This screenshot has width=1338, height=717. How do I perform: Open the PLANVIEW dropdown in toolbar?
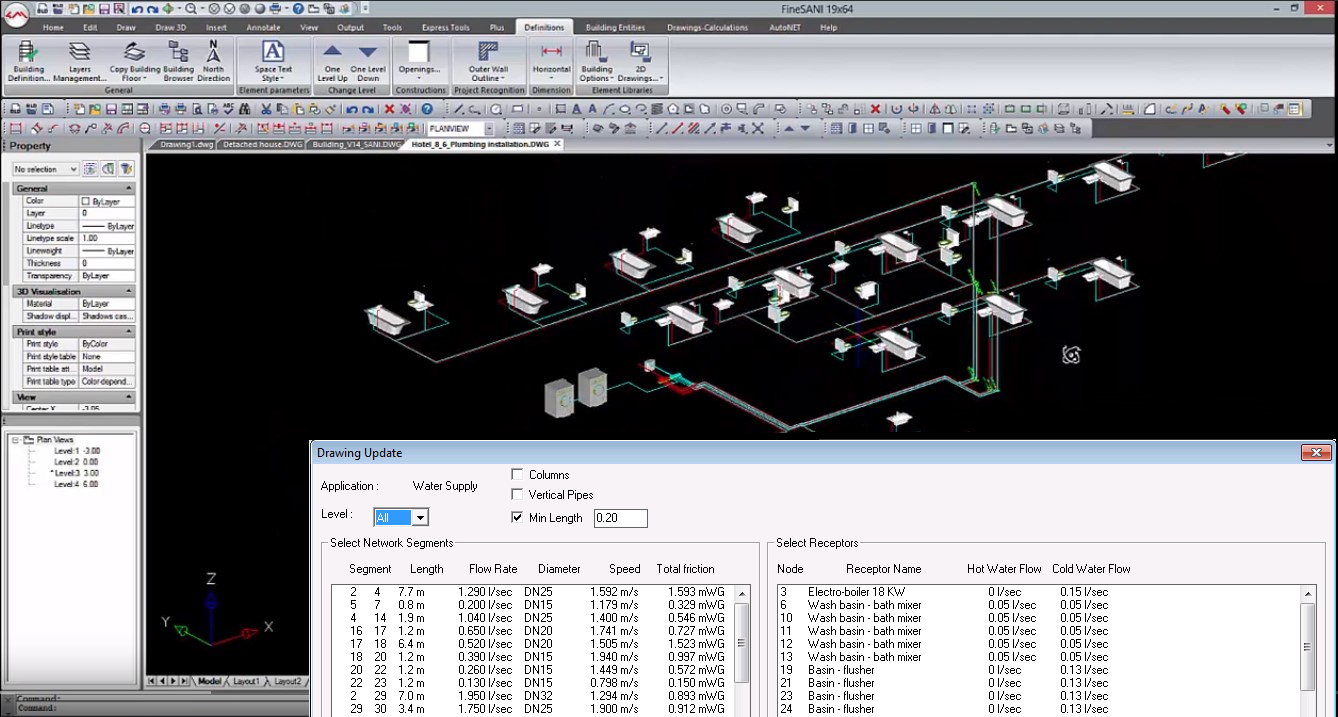(x=489, y=129)
